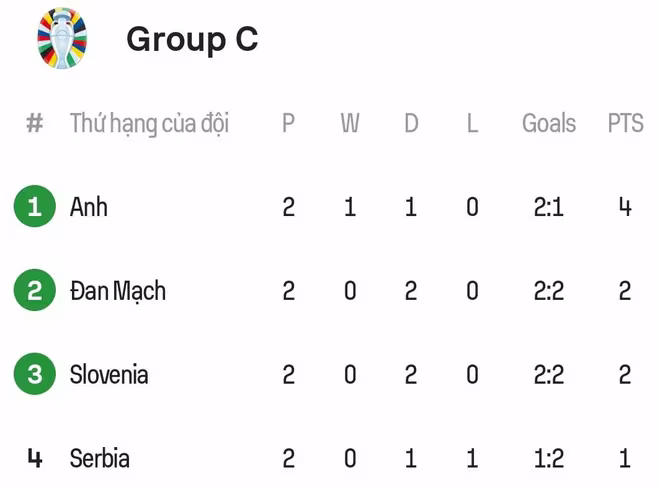Viewport: 660px width, 488px height.
Task: Click the 'Thứ hạng của đội' column header
Action: tap(149, 123)
